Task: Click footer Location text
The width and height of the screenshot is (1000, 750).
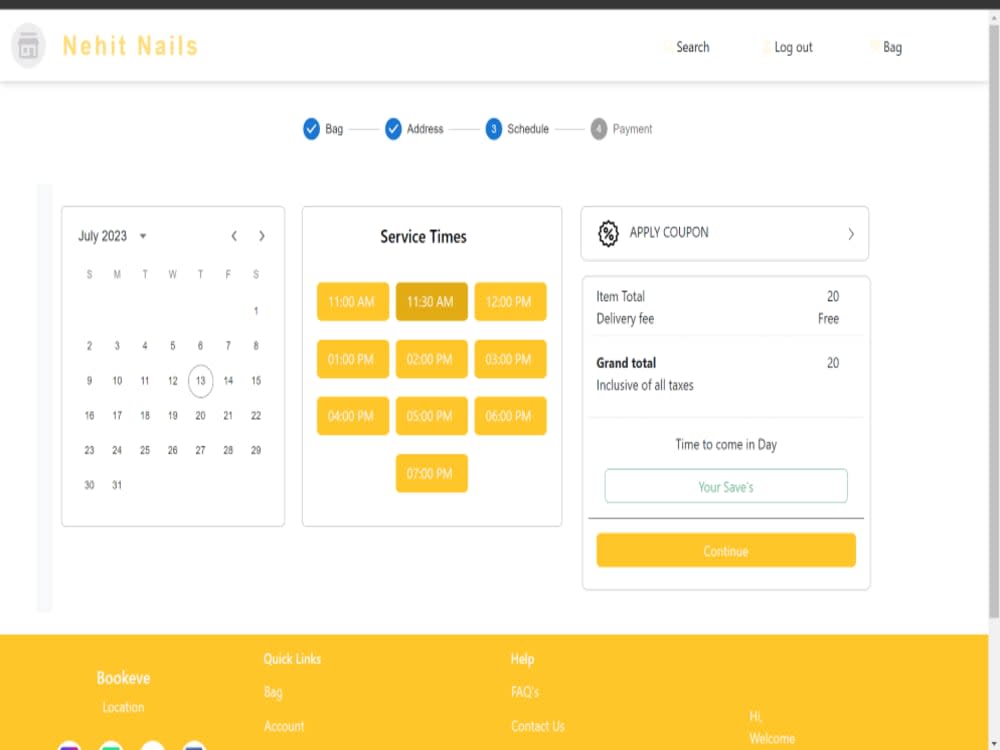Action: pyautogui.click(x=123, y=707)
